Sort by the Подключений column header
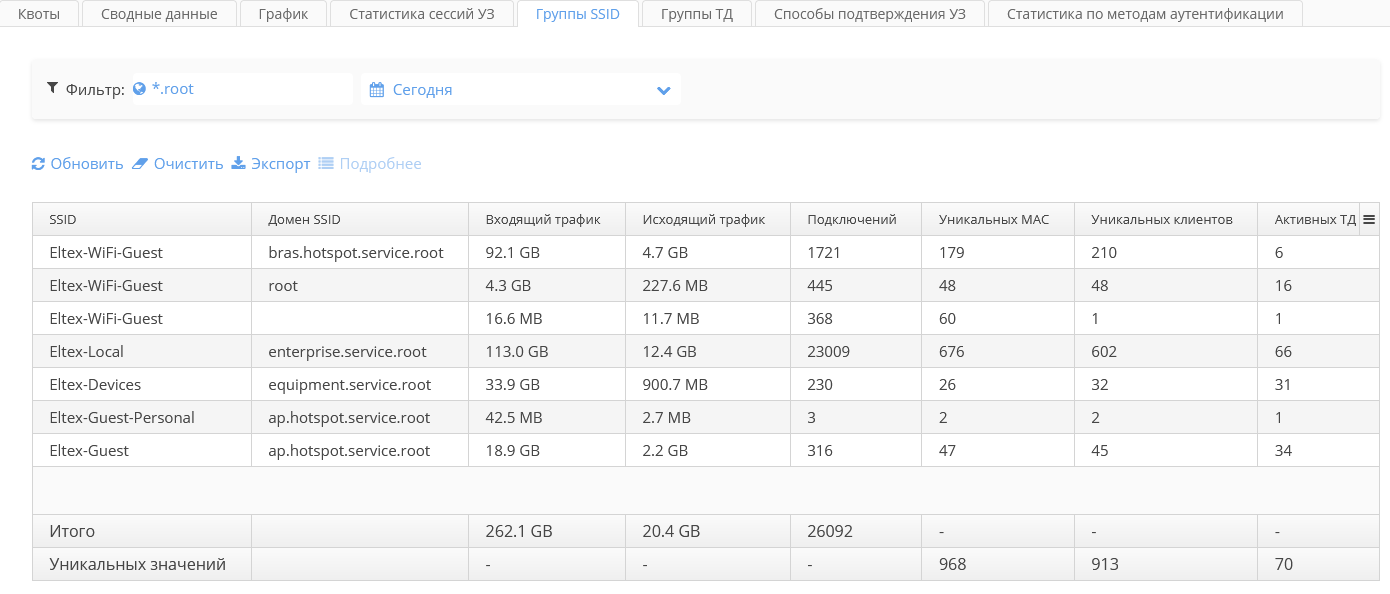Viewport: 1390px width, 594px height. coord(851,220)
